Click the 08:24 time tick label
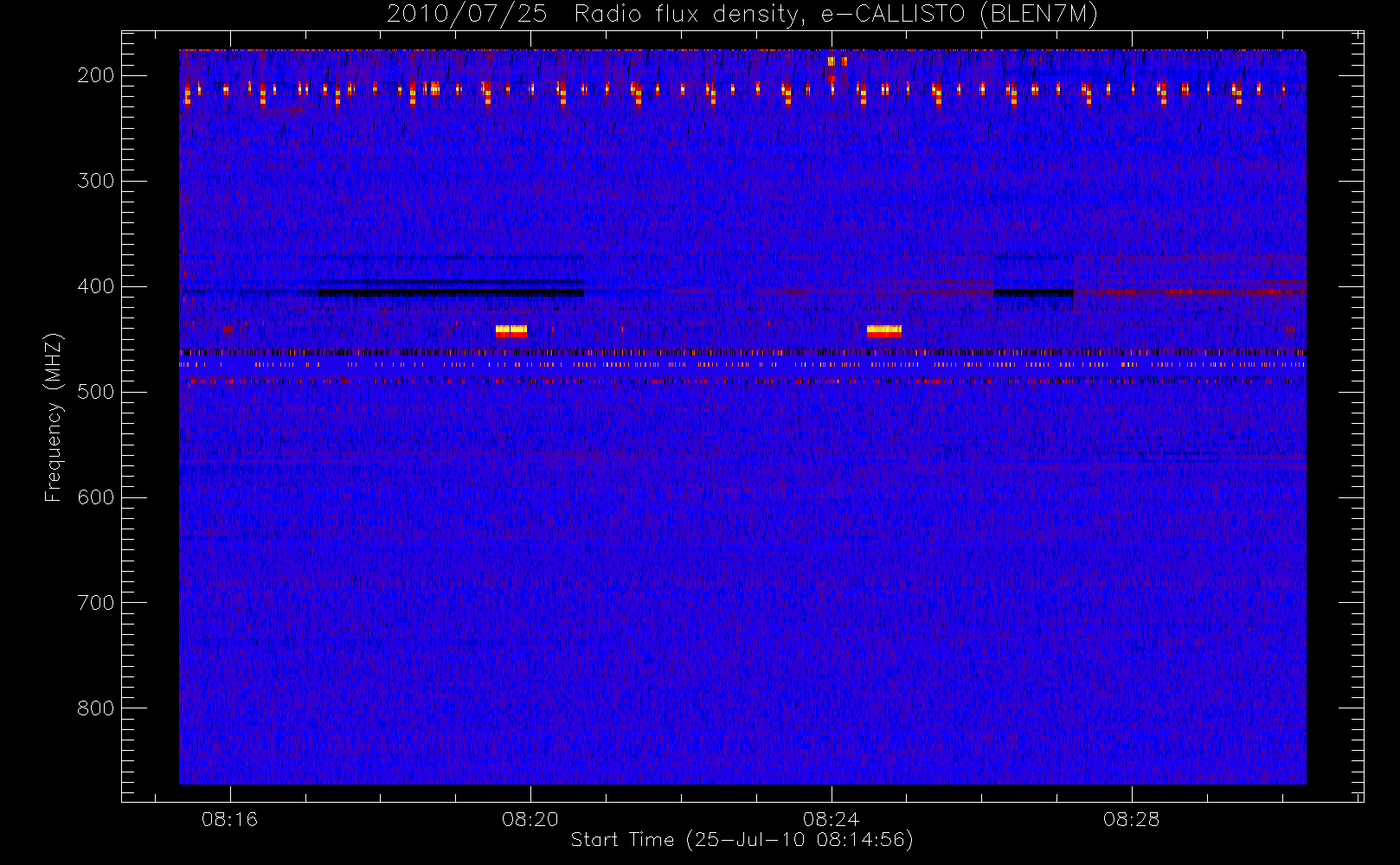 (x=831, y=819)
